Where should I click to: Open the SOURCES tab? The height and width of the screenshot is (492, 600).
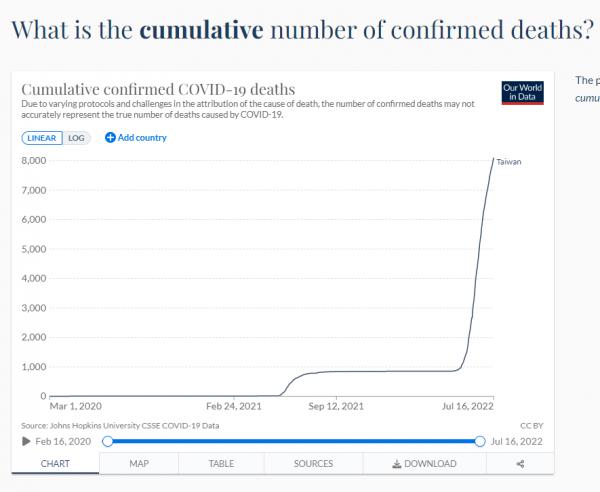pyautogui.click(x=313, y=464)
